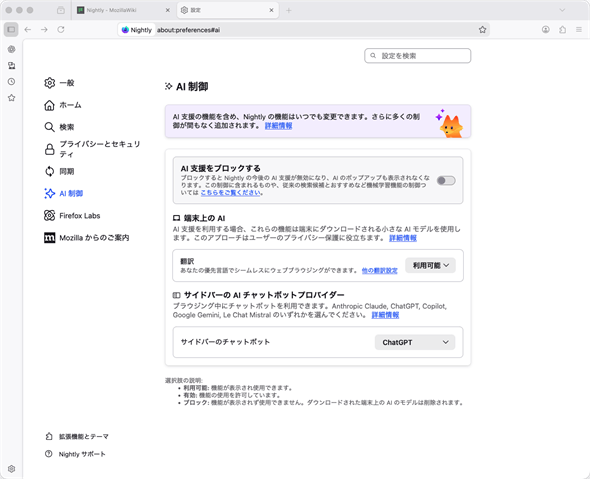This screenshot has height=479, width=590.
Task: Toggle the AI 支援をブロックする switch
Action: pyautogui.click(x=446, y=181)
